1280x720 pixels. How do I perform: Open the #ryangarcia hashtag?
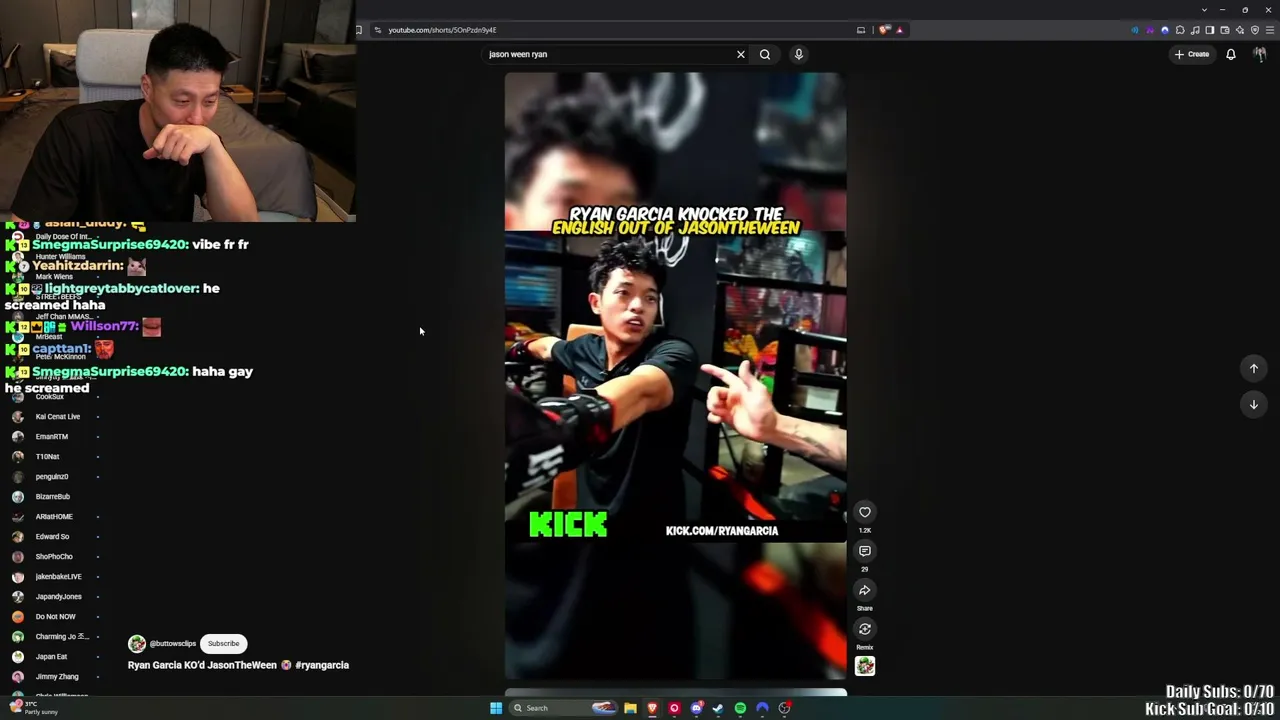322,665
